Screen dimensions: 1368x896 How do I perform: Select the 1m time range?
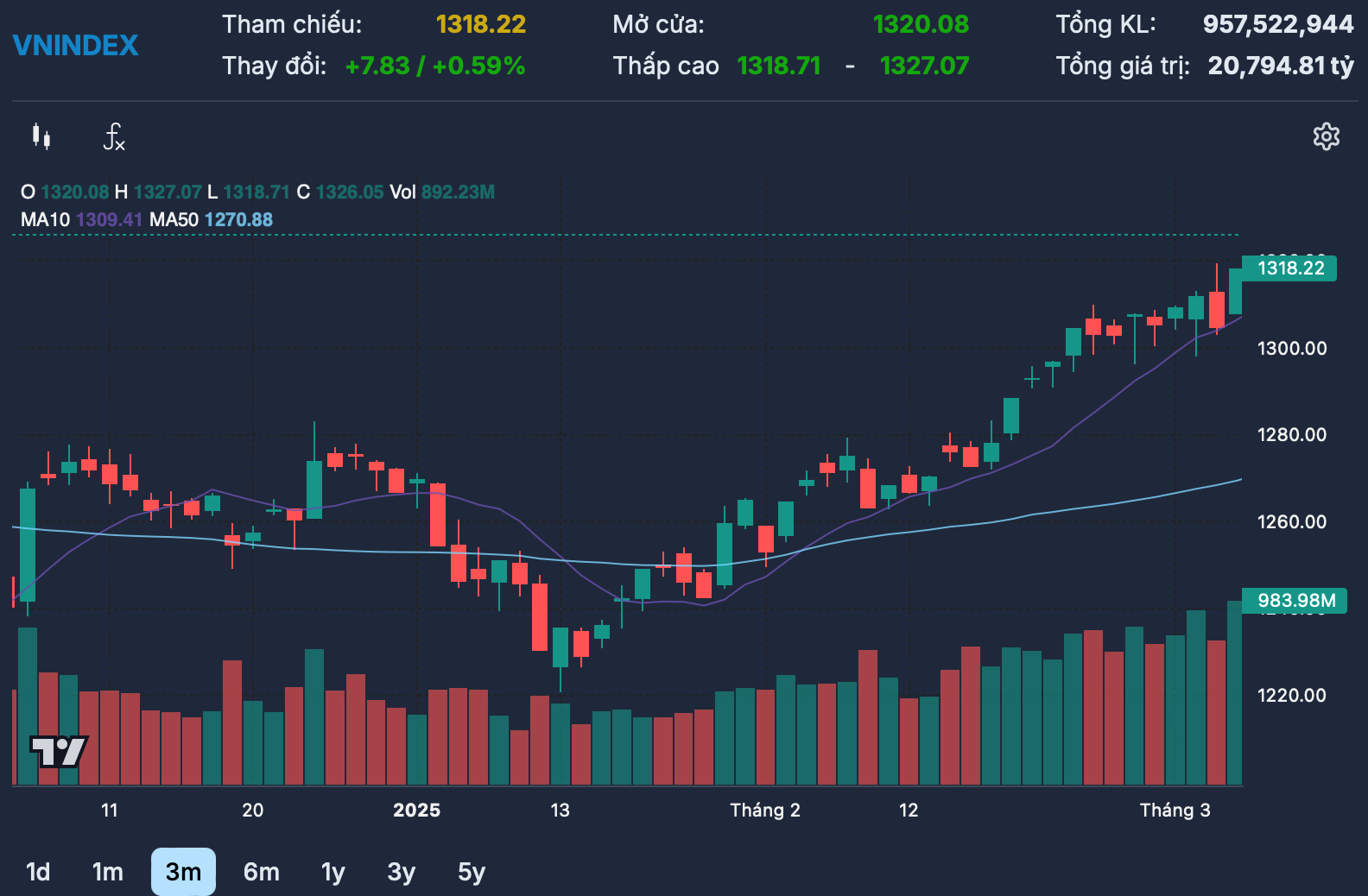(108, 872)
